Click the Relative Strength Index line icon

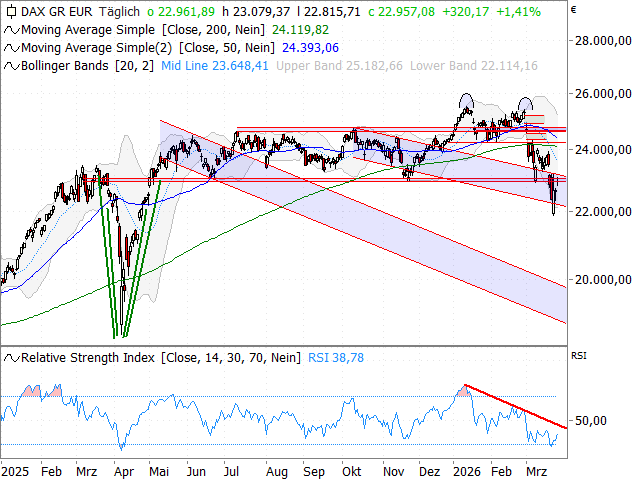click(11, 357)
